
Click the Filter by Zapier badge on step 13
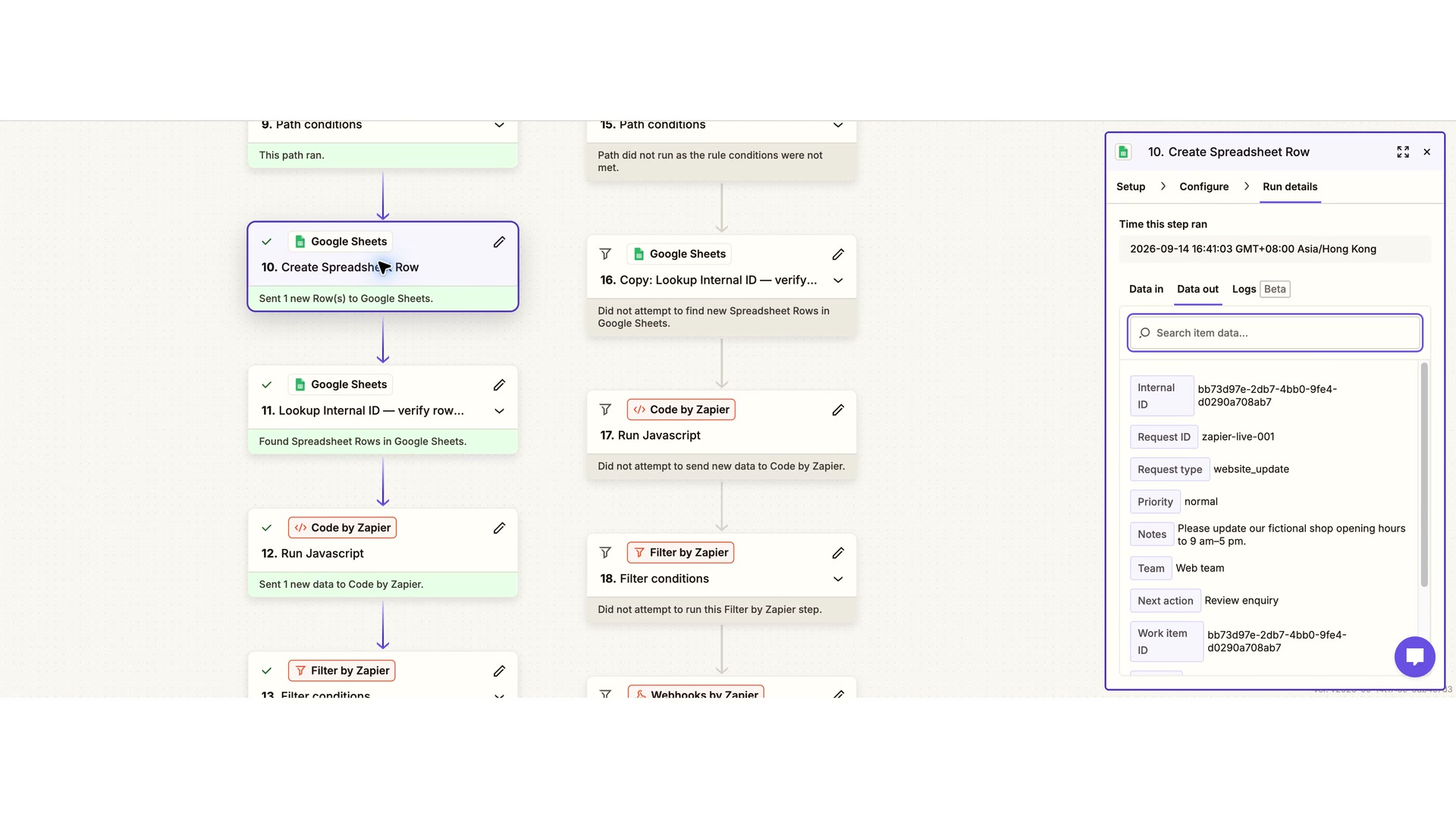341,670
